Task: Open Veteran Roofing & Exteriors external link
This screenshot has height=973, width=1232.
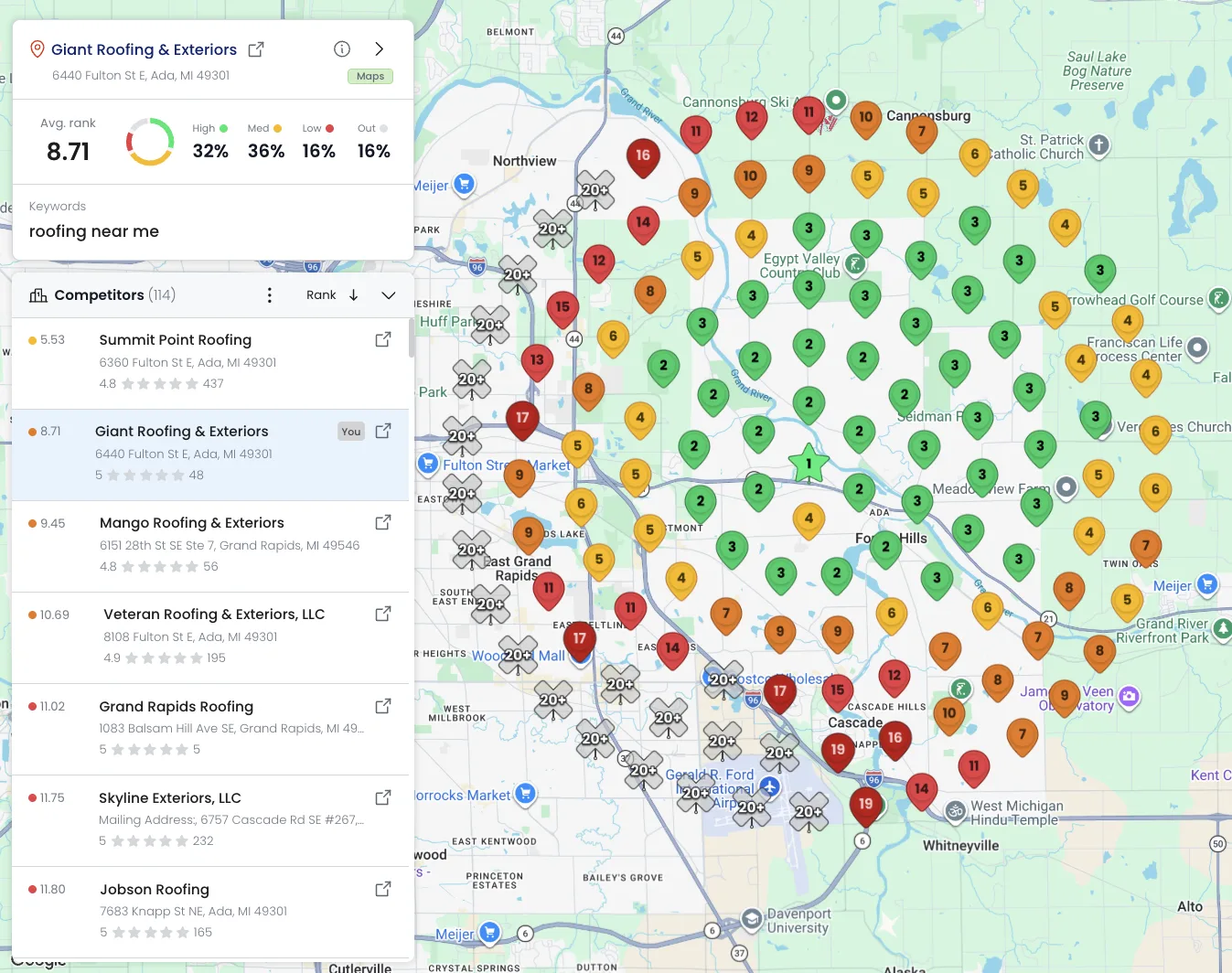Action: 383,614
